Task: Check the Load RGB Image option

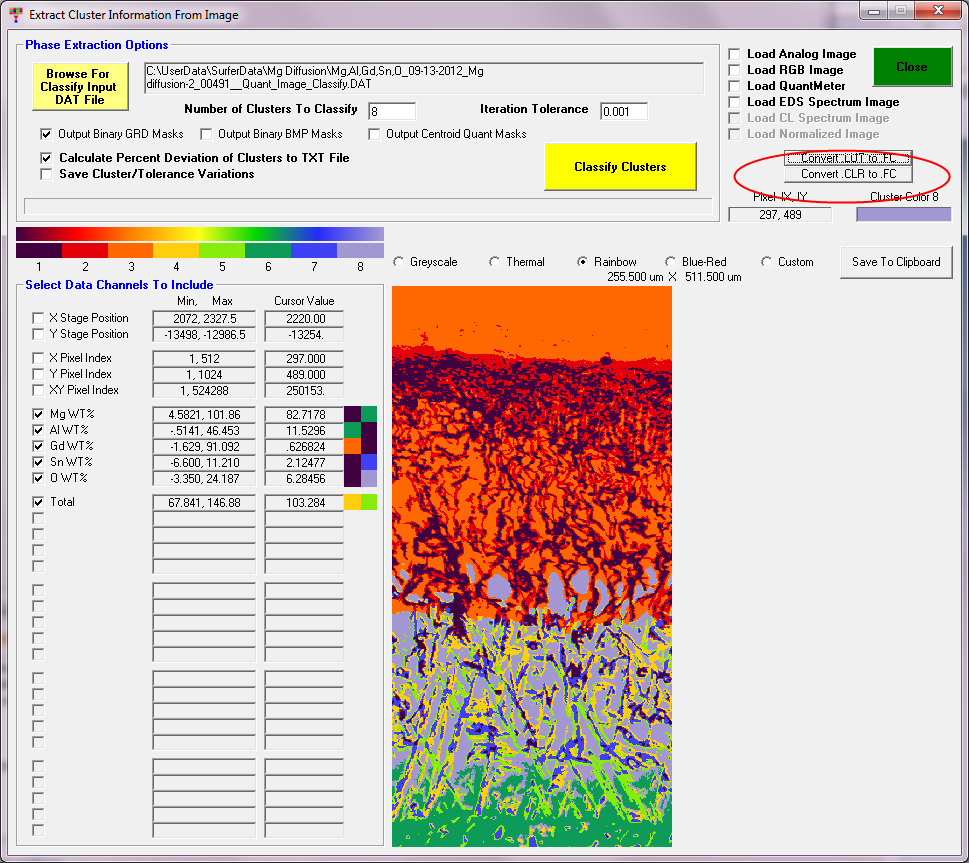Action: (x=735, y=70)
